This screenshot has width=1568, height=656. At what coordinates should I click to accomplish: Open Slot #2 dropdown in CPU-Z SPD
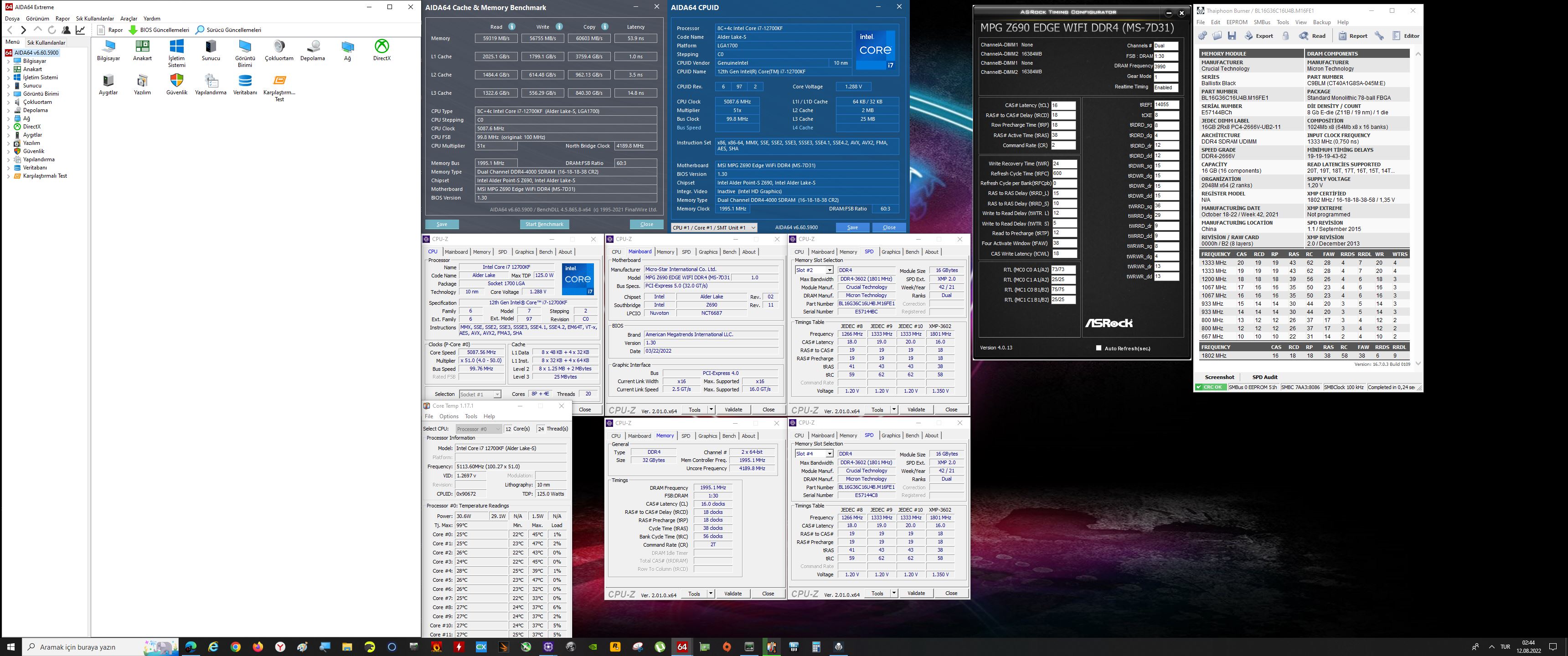tap(814, 270)
